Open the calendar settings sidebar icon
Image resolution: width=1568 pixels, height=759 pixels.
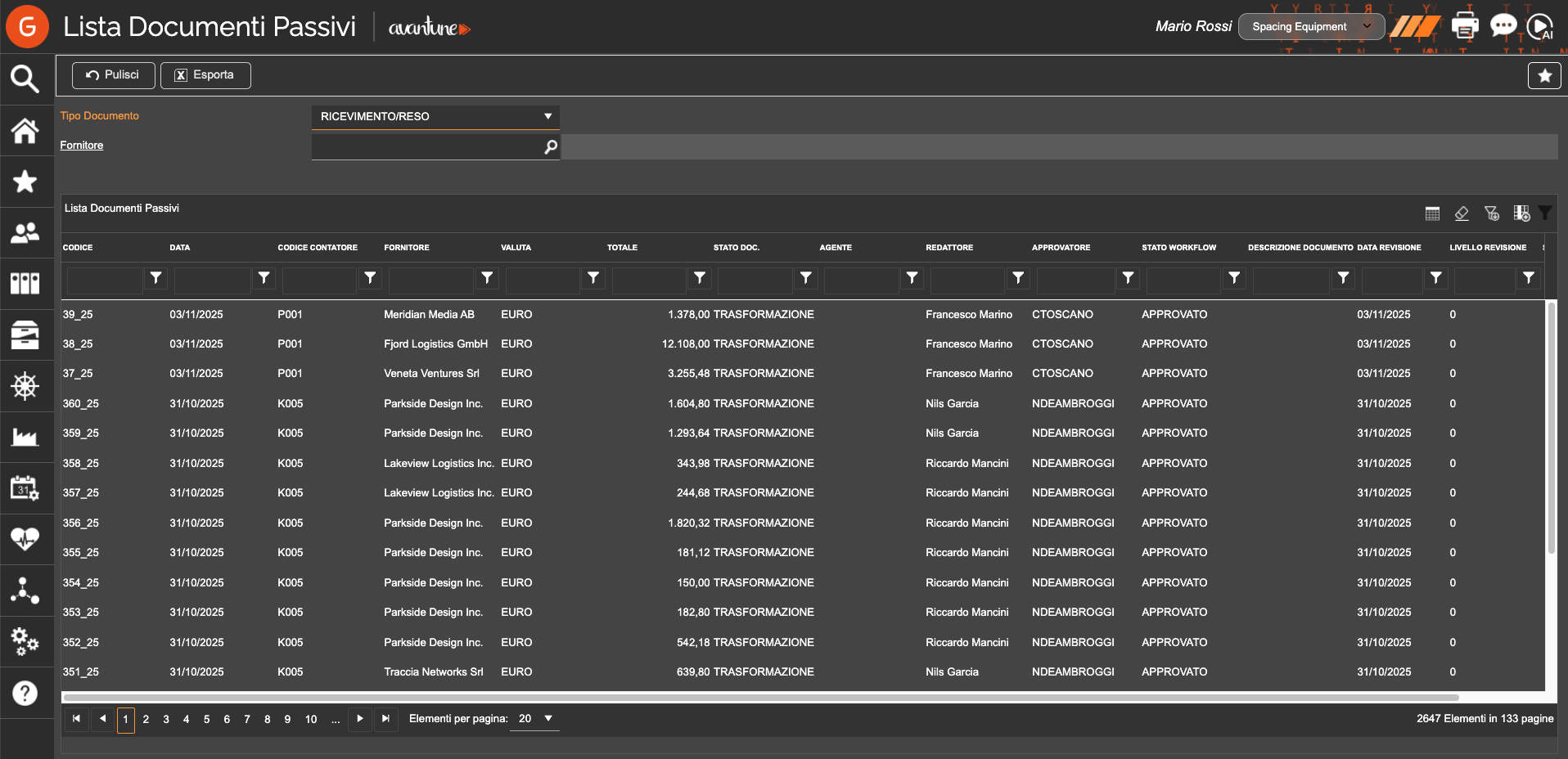tap(25, 488)
